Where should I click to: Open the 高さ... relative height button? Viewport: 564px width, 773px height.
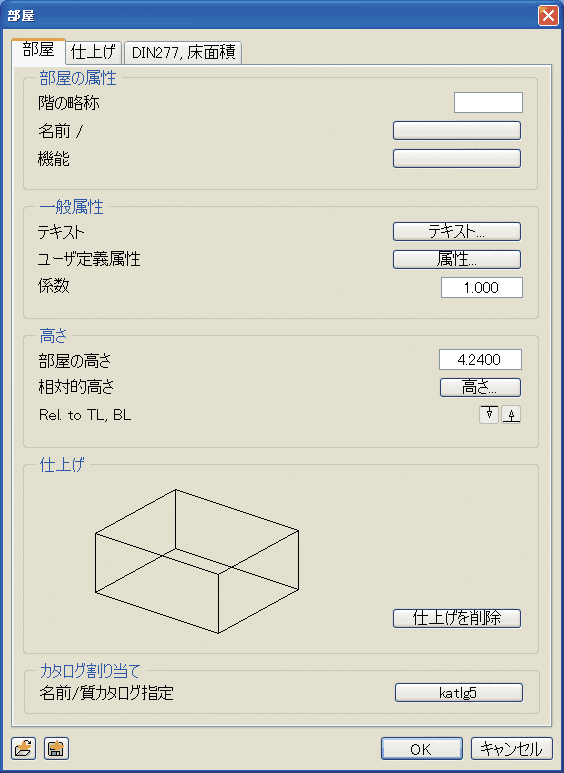pyautogui.click(x=480, y=387)
